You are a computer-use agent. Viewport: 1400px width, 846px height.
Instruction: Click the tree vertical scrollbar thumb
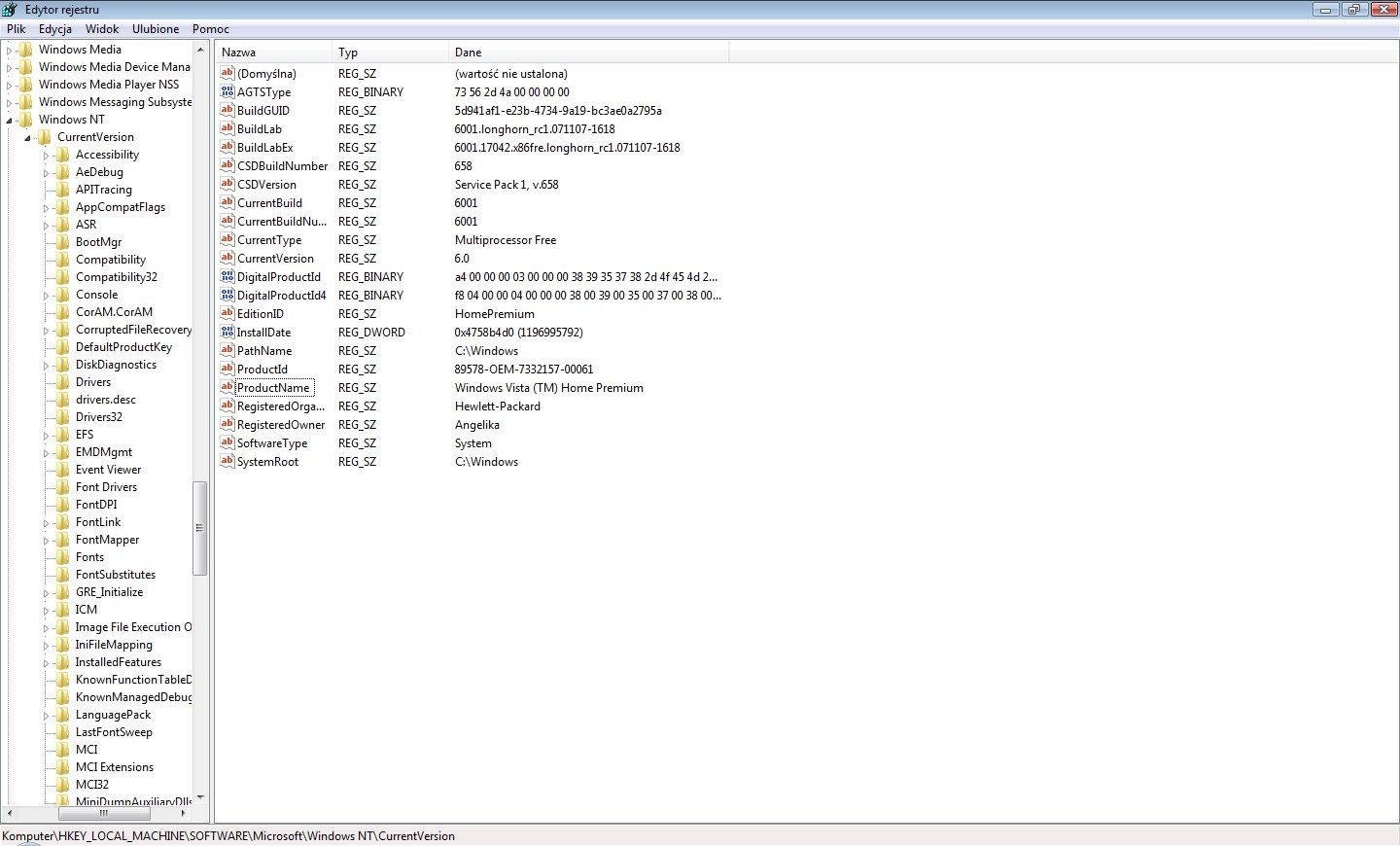[199, 528]
